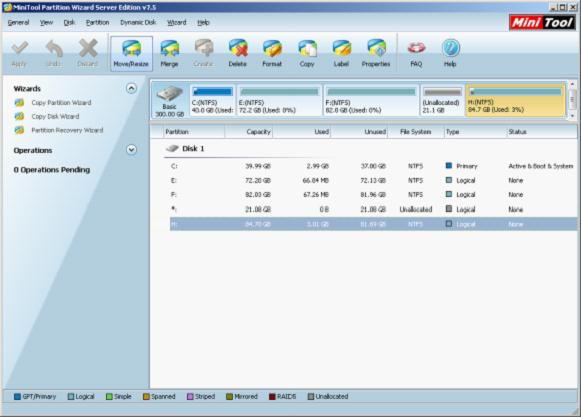Select the H: partition row
This screenshot has height=417, width=581.
pyautogui.click(x=373, y=224)
